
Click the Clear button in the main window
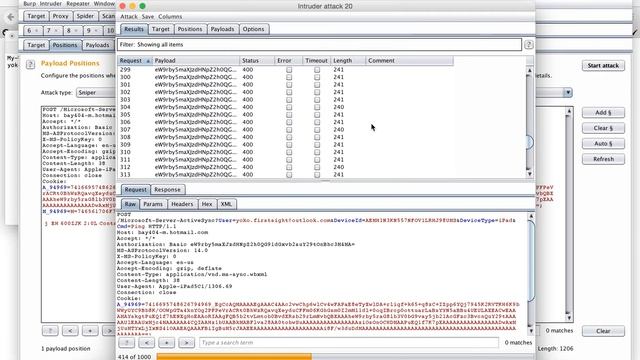[603, 331]
